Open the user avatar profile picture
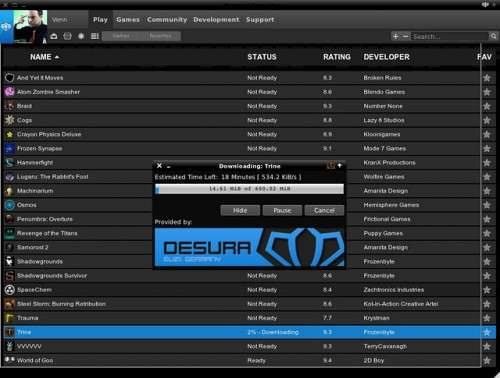This screenshot has height=378, width=500. pos(30,27)
